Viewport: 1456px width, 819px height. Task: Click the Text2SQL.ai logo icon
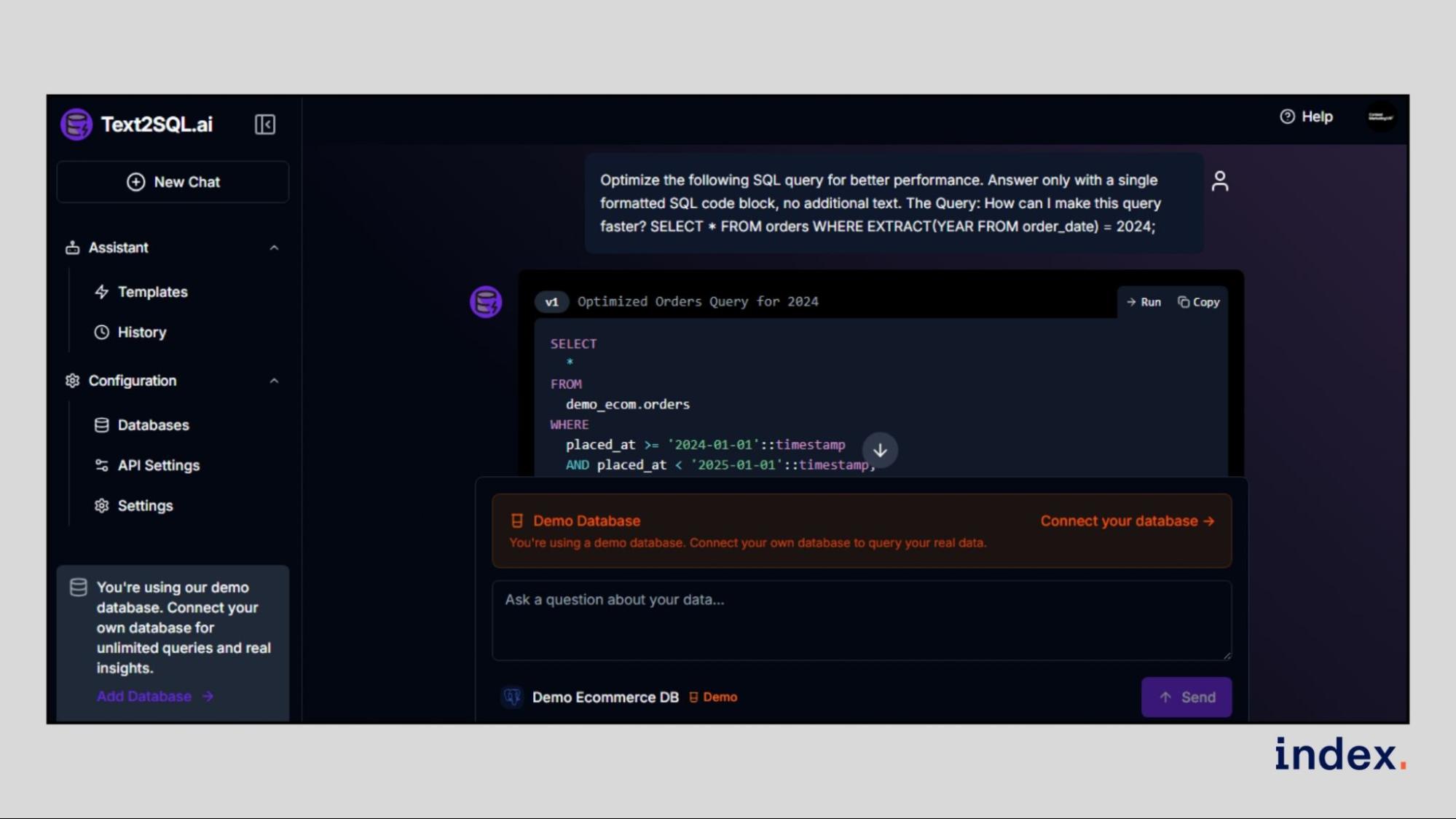click(76, 124)
